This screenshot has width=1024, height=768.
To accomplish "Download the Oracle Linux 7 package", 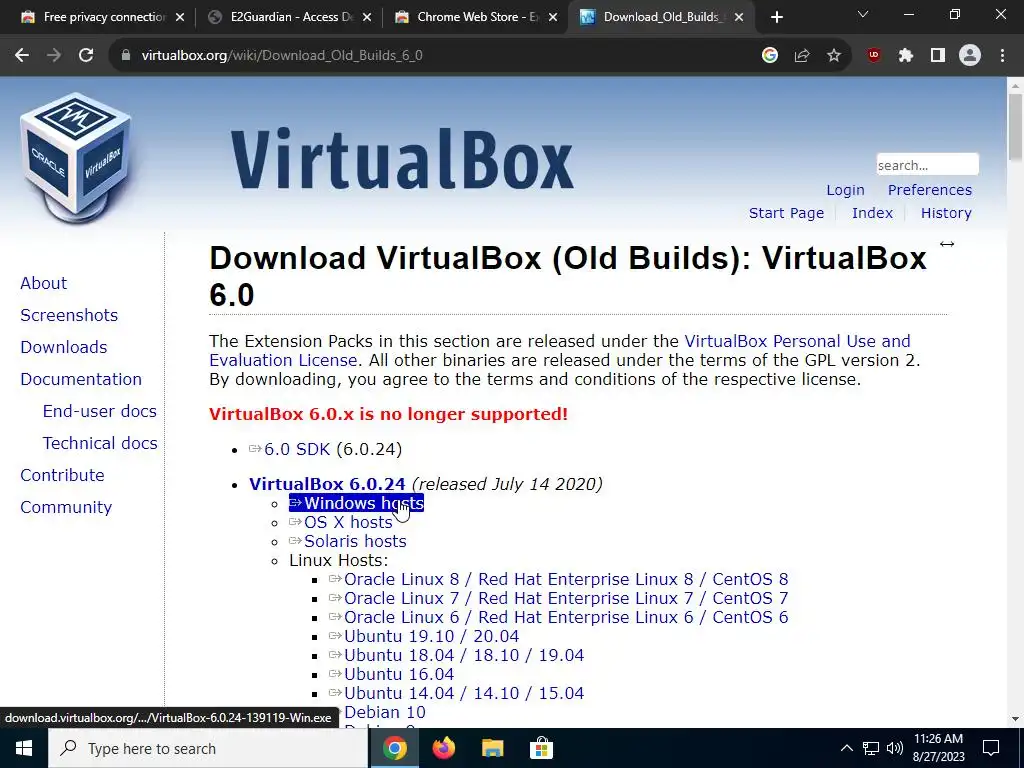I will pyautogui.click(x=559, y=598).
